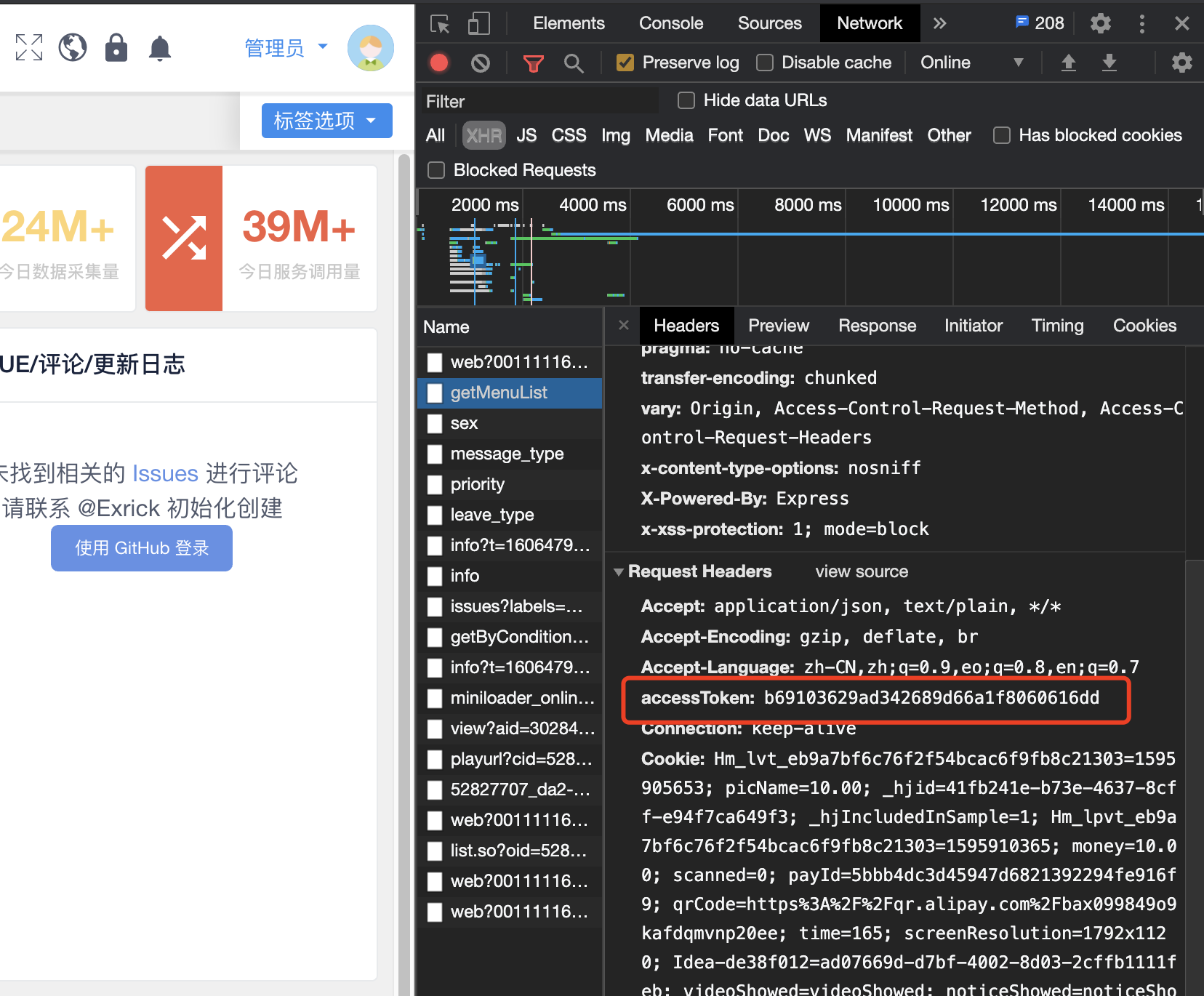Focus the Filter input field
Image resolution: width=1204 pixels, height=996 pixels.
(x=539, y=101)
